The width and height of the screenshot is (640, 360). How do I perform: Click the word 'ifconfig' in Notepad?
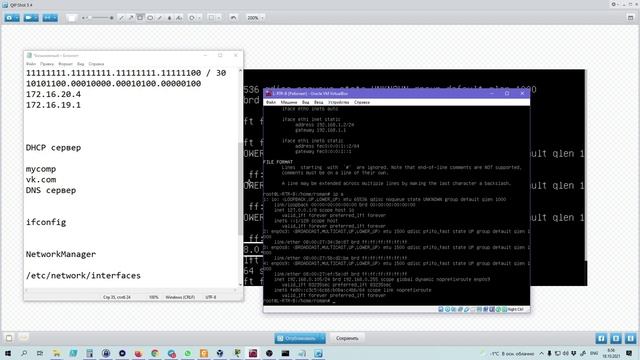(x=46, y=222)
